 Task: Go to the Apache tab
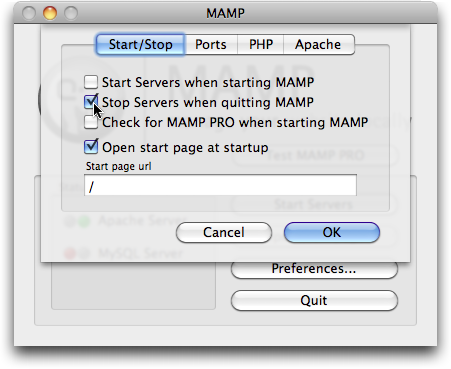pyautogui.click(x=319, y=44)
